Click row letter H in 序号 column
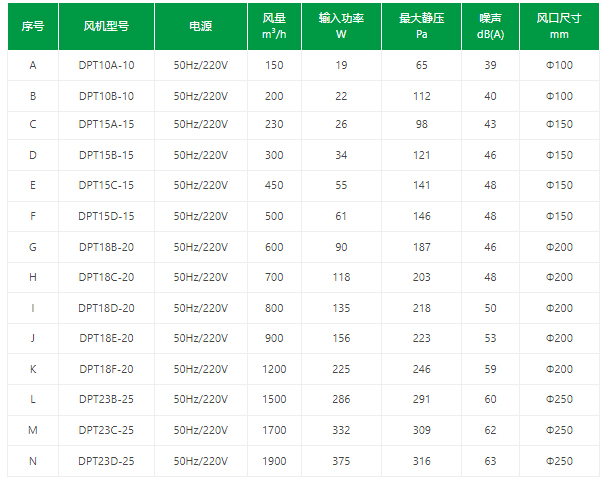This screenshot has height=482, width=600. point(33,277)
